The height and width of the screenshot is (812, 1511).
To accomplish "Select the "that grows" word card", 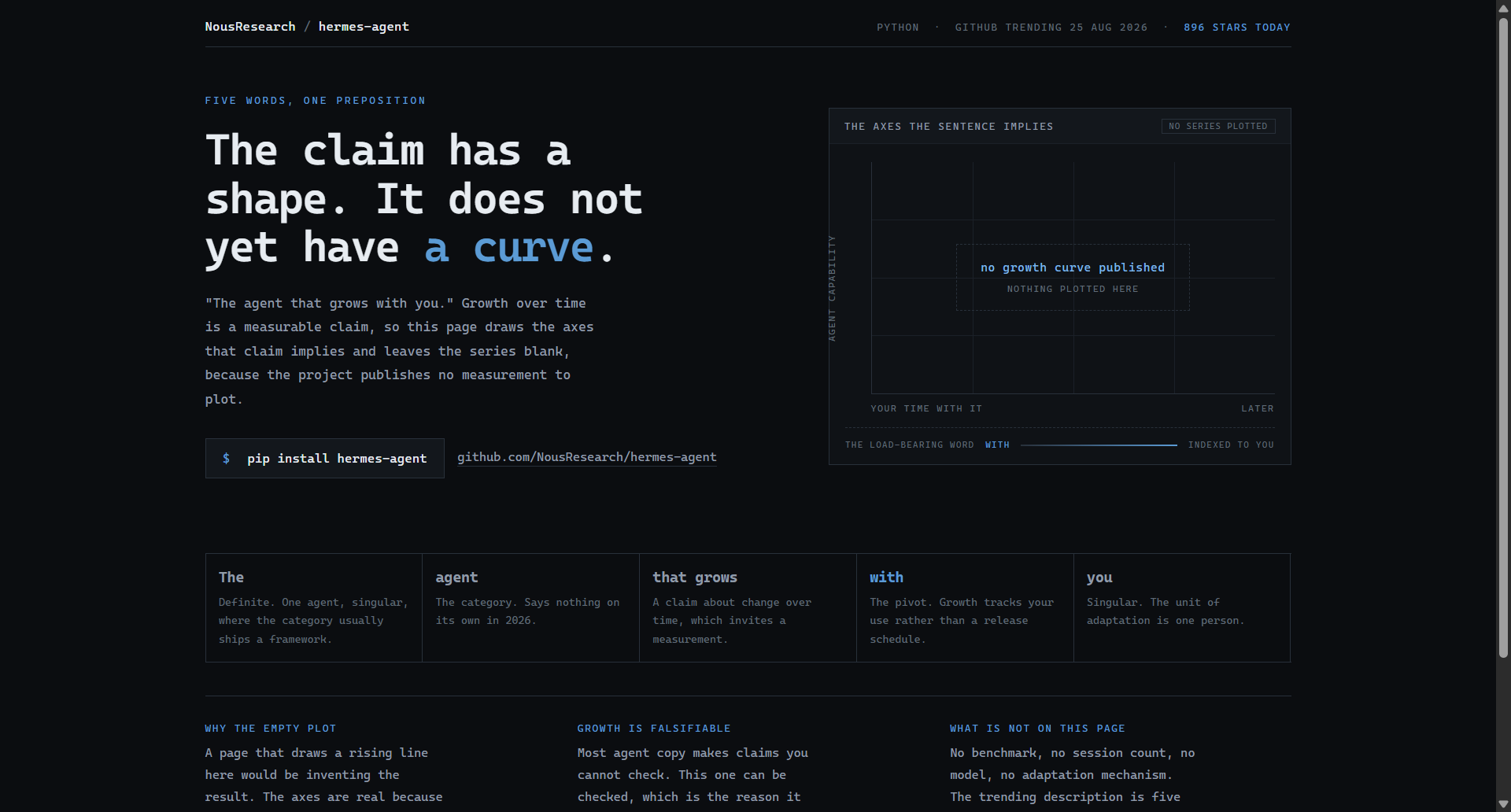I will click(748, 607).
